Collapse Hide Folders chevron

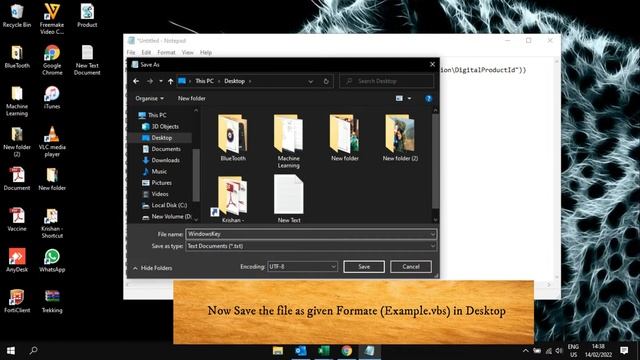[136, 268]
